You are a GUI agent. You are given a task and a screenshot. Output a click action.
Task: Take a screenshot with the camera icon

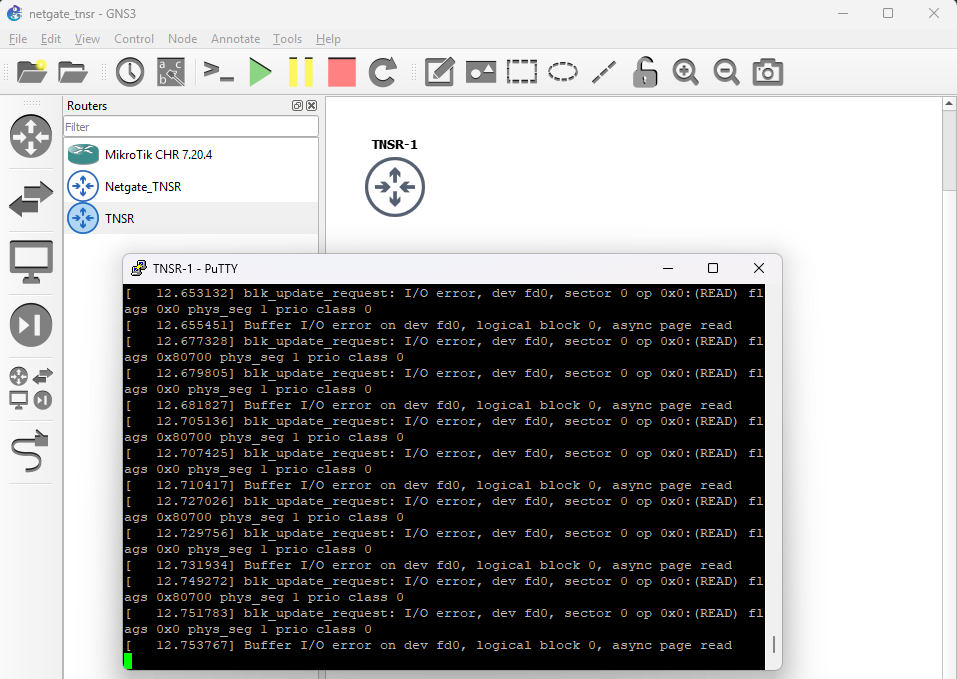pos(767,72)
